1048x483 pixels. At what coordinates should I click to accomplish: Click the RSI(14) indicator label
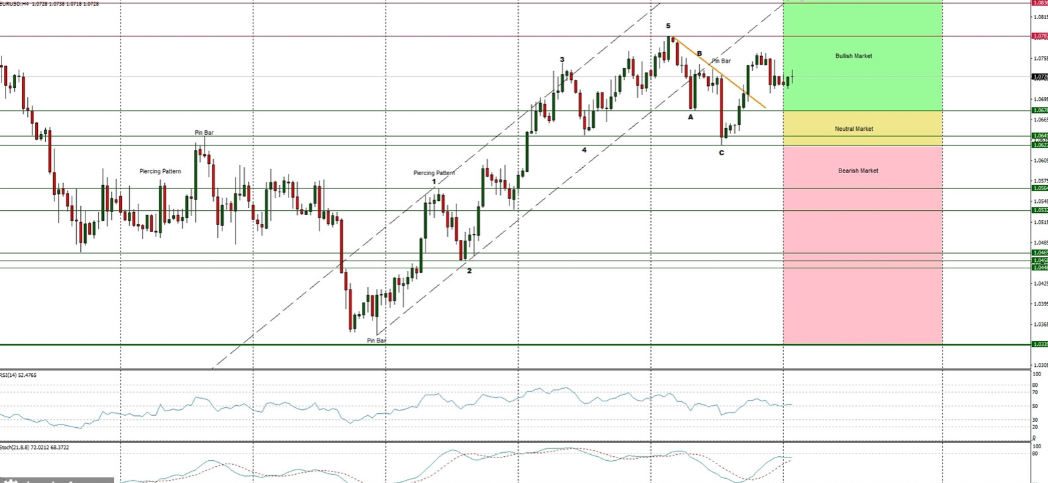pyautogui.click(x=18, y=375)
